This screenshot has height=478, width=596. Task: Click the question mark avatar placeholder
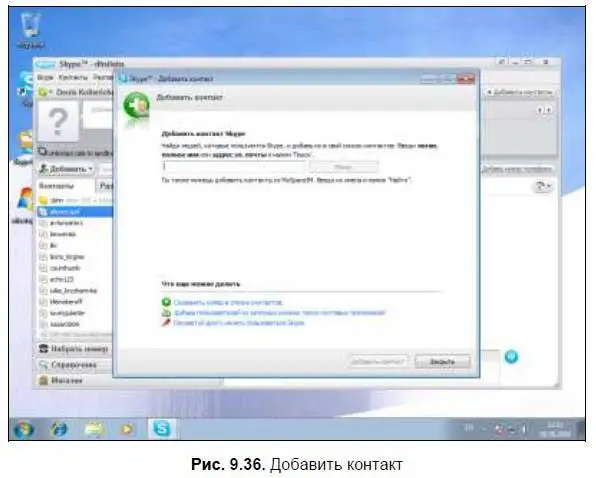tap(58, 121)
